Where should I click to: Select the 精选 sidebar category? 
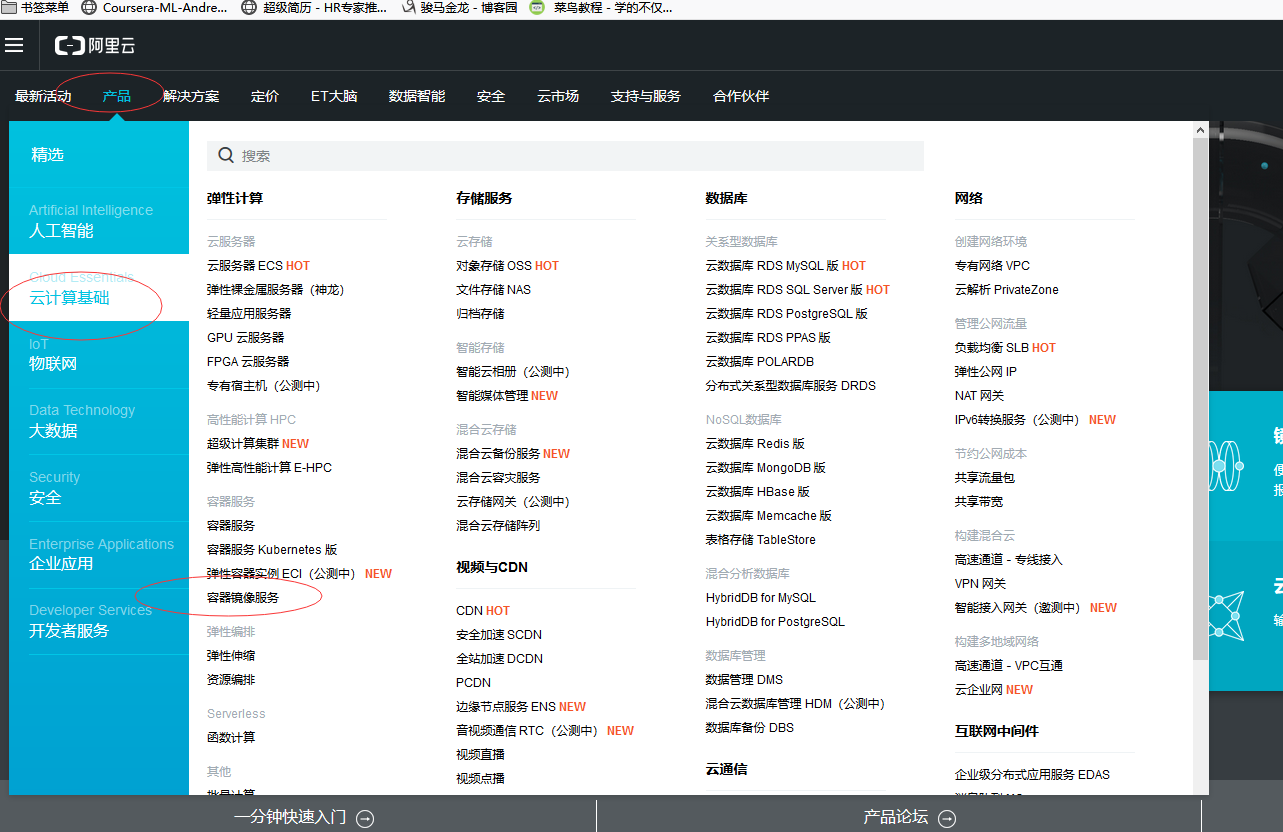(x=99, y=154)
